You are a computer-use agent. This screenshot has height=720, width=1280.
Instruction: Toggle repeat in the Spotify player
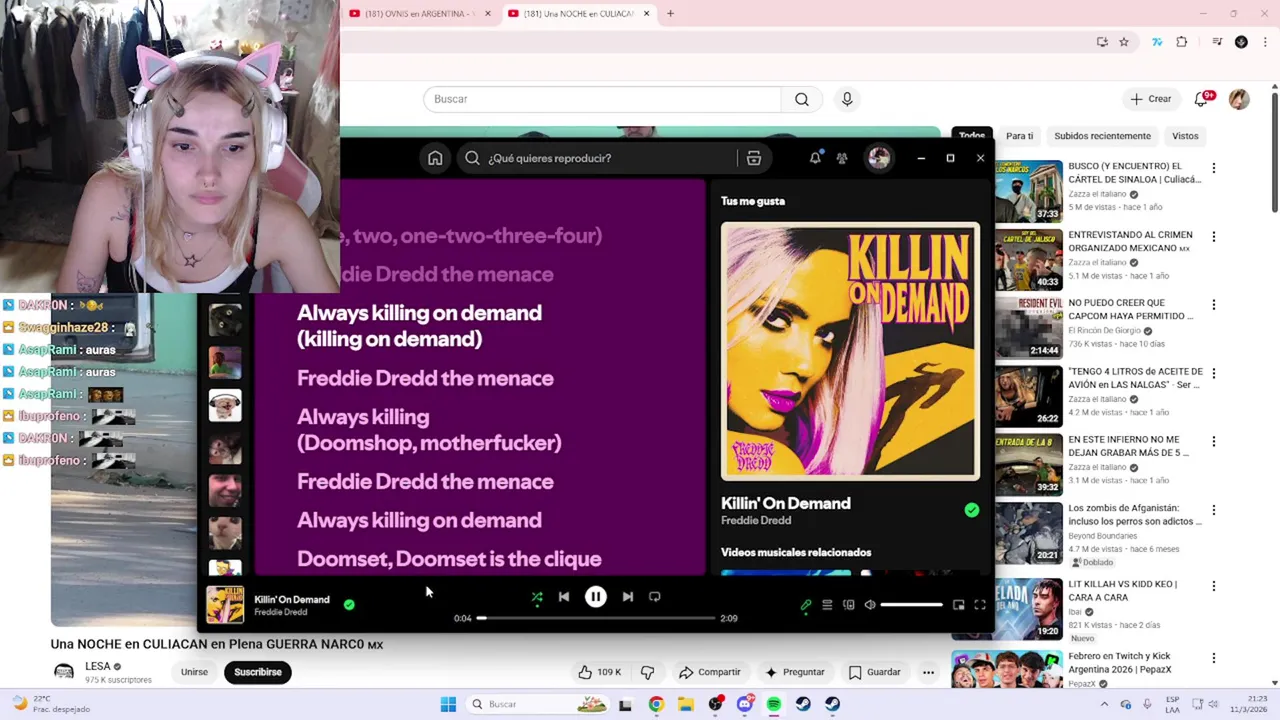click(x=654, y=597)
